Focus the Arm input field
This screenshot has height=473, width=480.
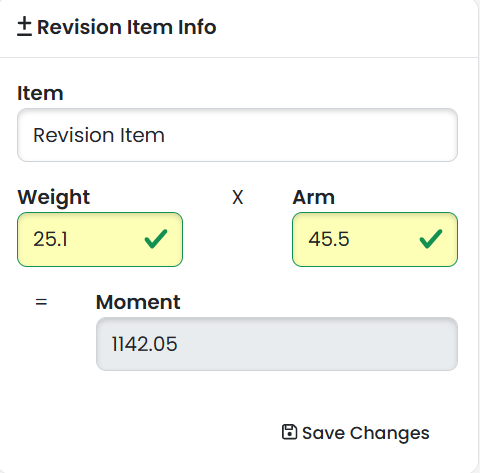[x=375, y=239]
